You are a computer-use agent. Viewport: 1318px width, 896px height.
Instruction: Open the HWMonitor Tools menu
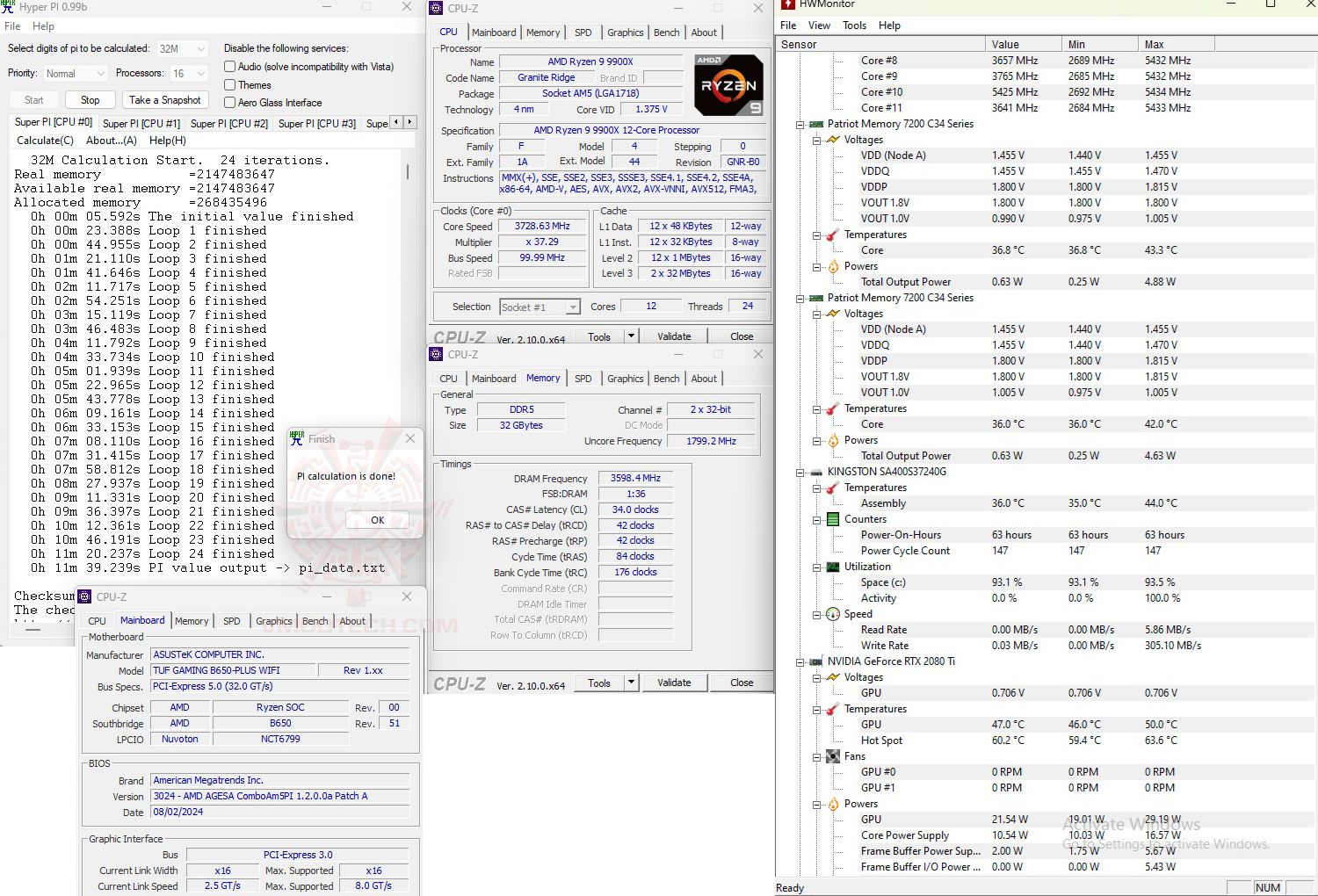tap(854, 25)
